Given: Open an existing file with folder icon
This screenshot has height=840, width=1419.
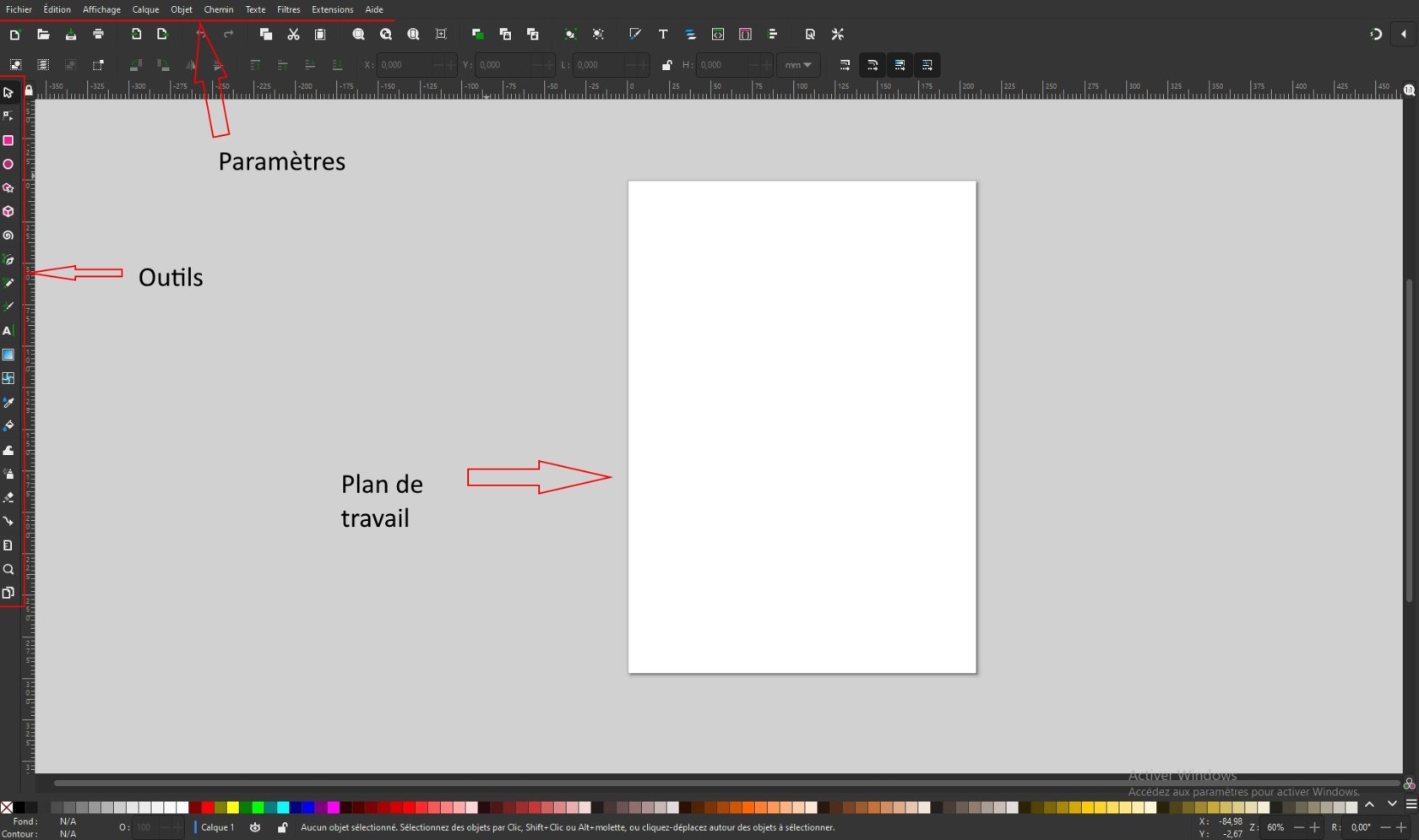Looking at the screenshot, I should (x=43, y=34).
